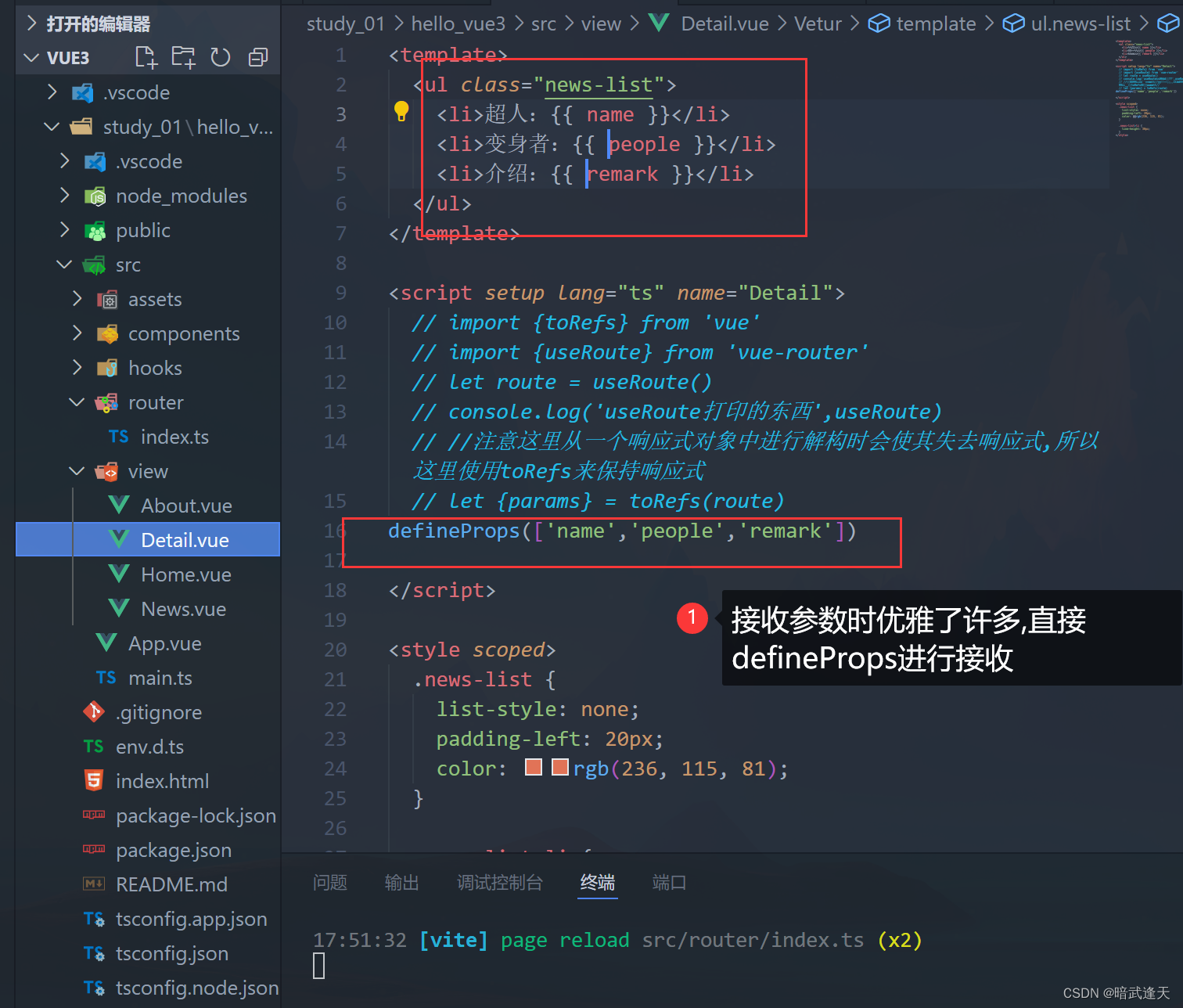Click the Vetur breadcrumb segment
The image size is (1183, 1008).
[x=818, y=23]
